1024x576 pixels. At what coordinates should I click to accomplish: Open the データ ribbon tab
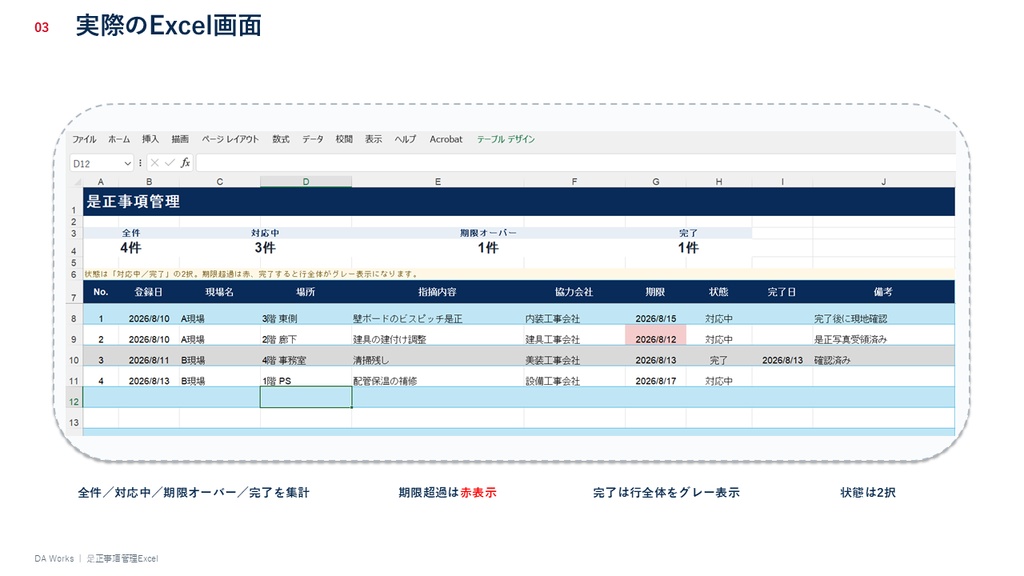click(313, 139)
